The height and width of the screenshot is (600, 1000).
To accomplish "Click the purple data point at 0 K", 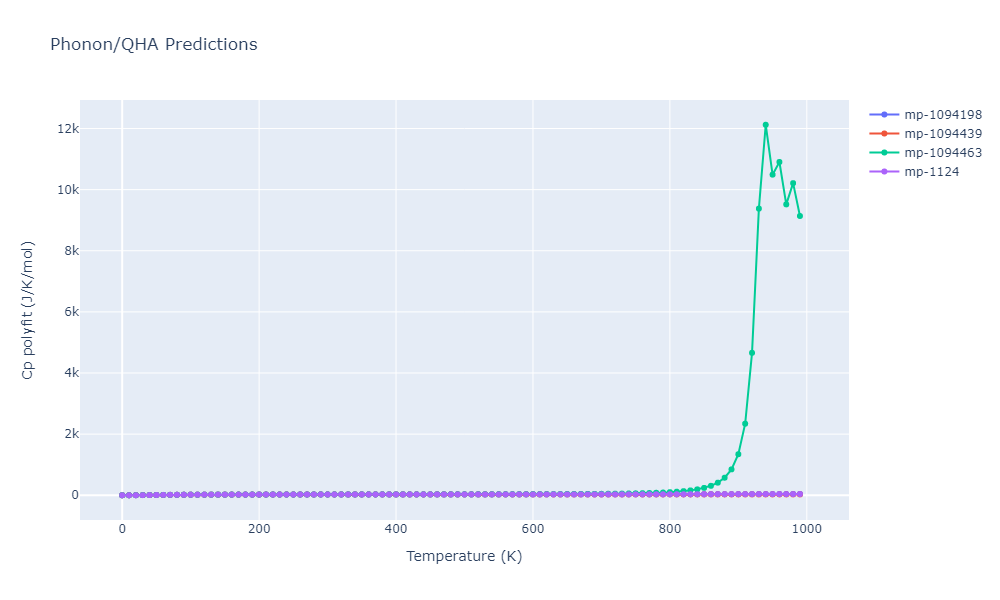I will tap(122, 495).
